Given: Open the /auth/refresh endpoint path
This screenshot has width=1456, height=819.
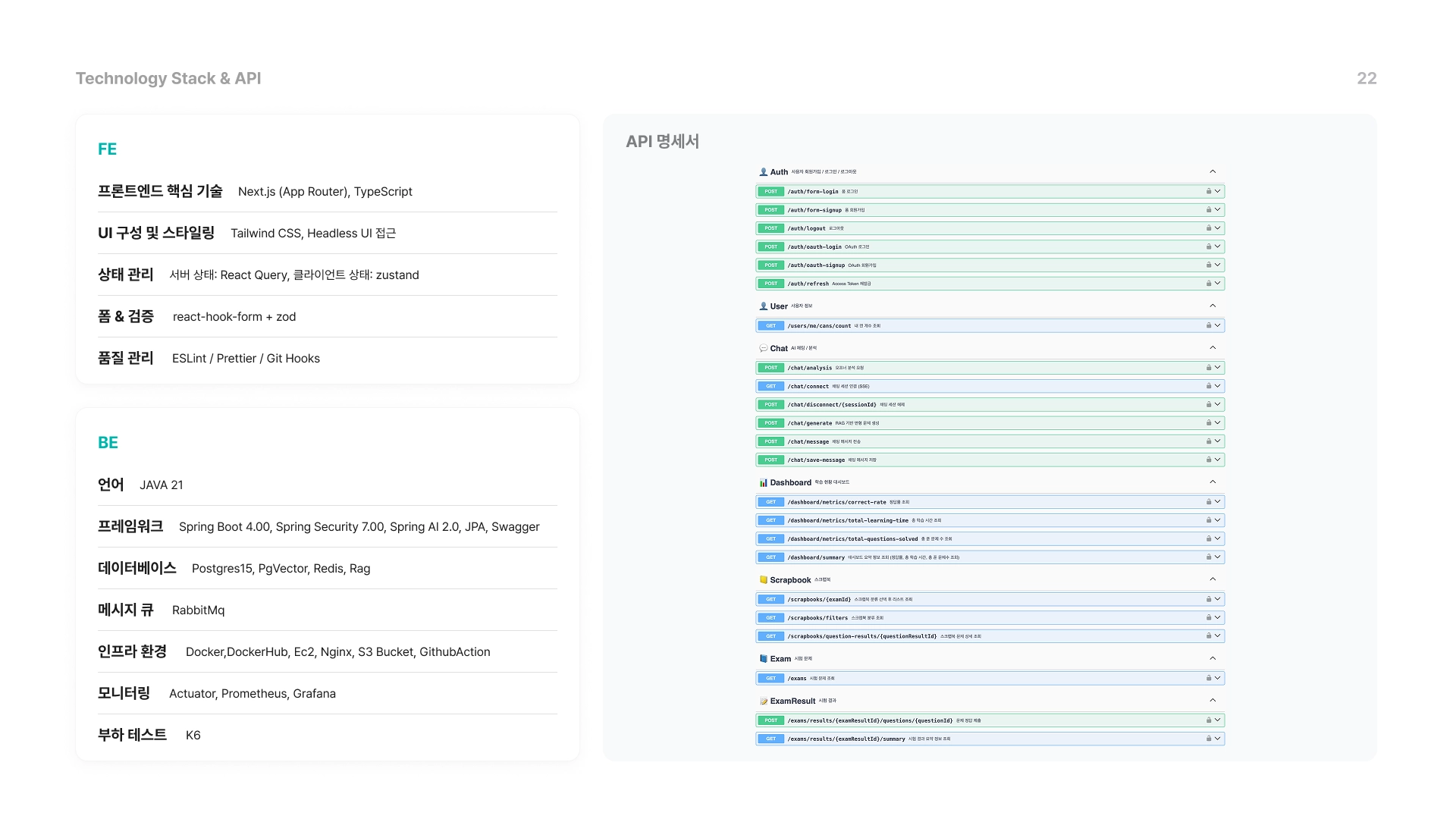Looking at the screenshot, I should pos(808,284).
